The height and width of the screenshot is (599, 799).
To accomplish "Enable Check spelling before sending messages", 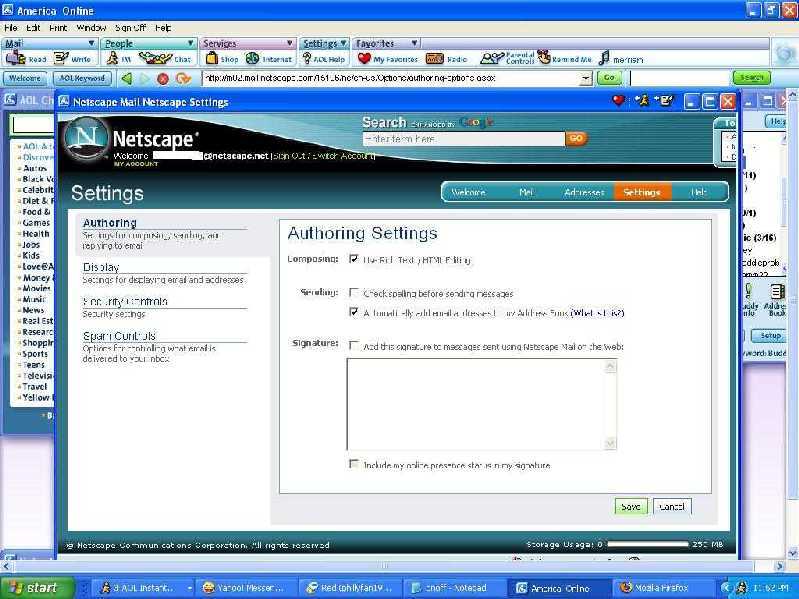I will tap(354, 292).
